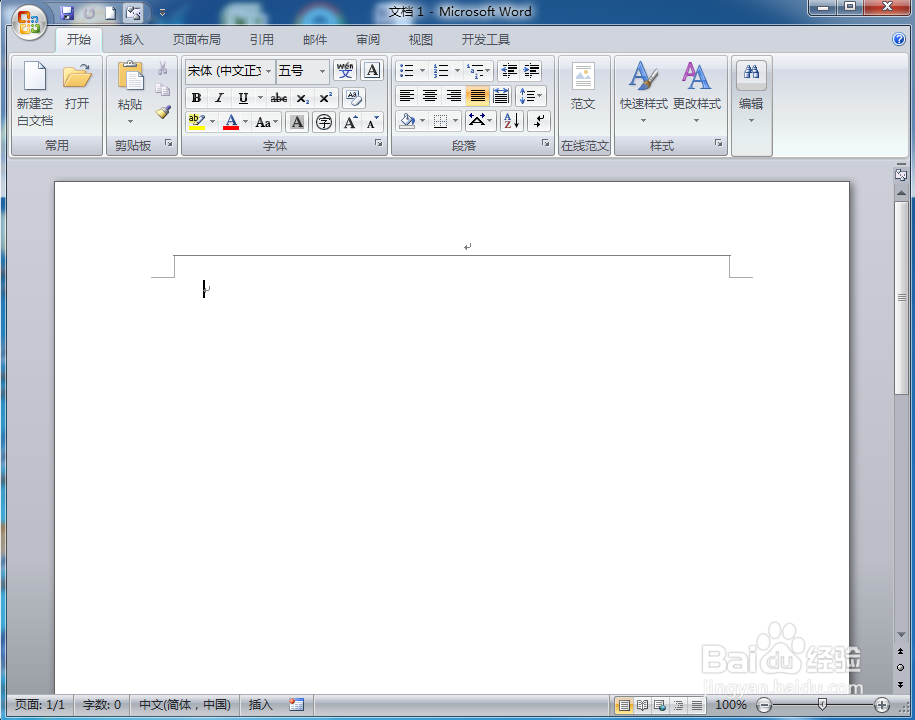Click the 中文(简体，中国) language indicator
Viewport: 915px width, 720px height.
(x=185, y=705)
